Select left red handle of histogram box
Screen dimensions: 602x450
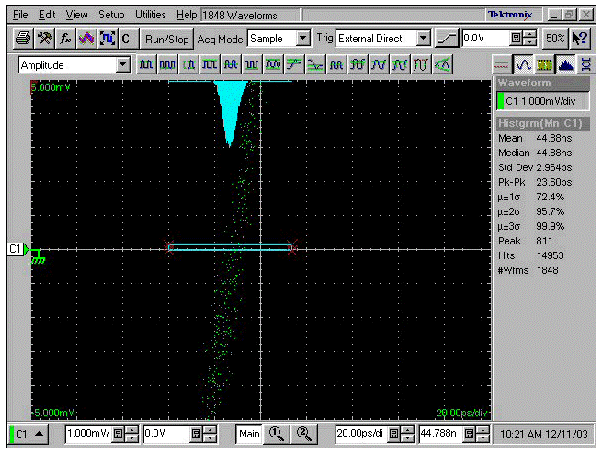(x=169, y=247)
